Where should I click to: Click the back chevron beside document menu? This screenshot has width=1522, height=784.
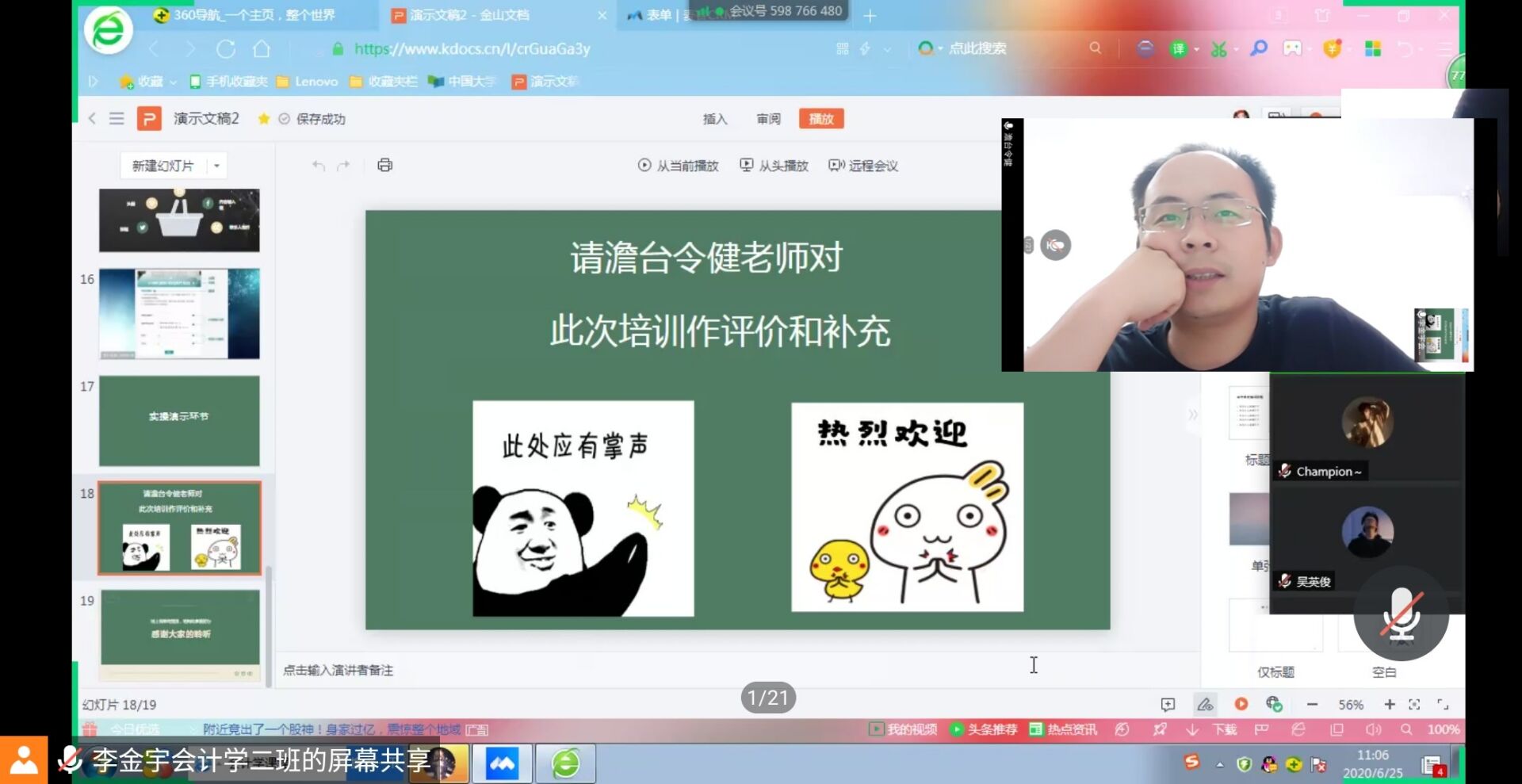(x=92, y=119)
